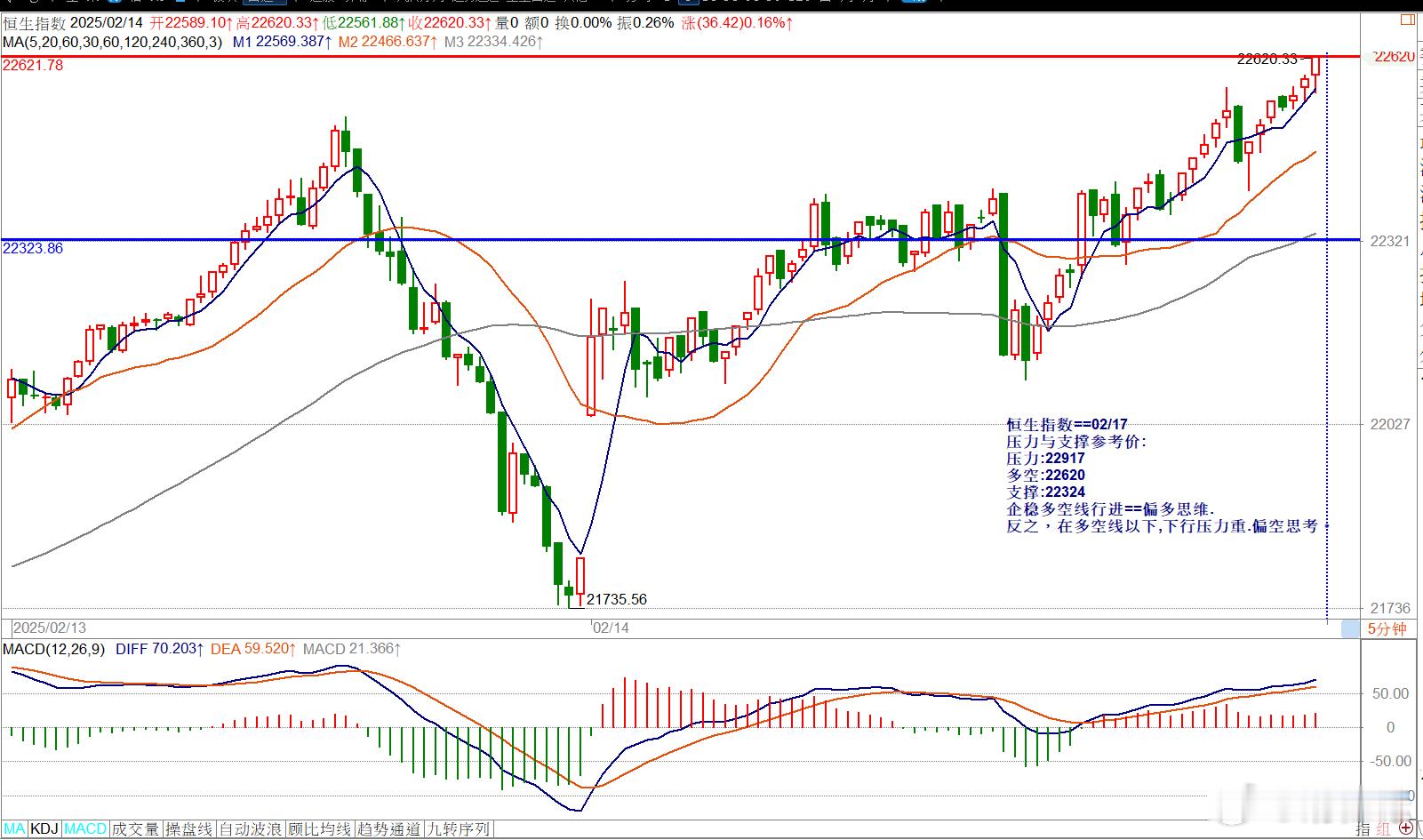
Task: Click the 恒生指数==02/17 note title
Action: click(1067, 425)
